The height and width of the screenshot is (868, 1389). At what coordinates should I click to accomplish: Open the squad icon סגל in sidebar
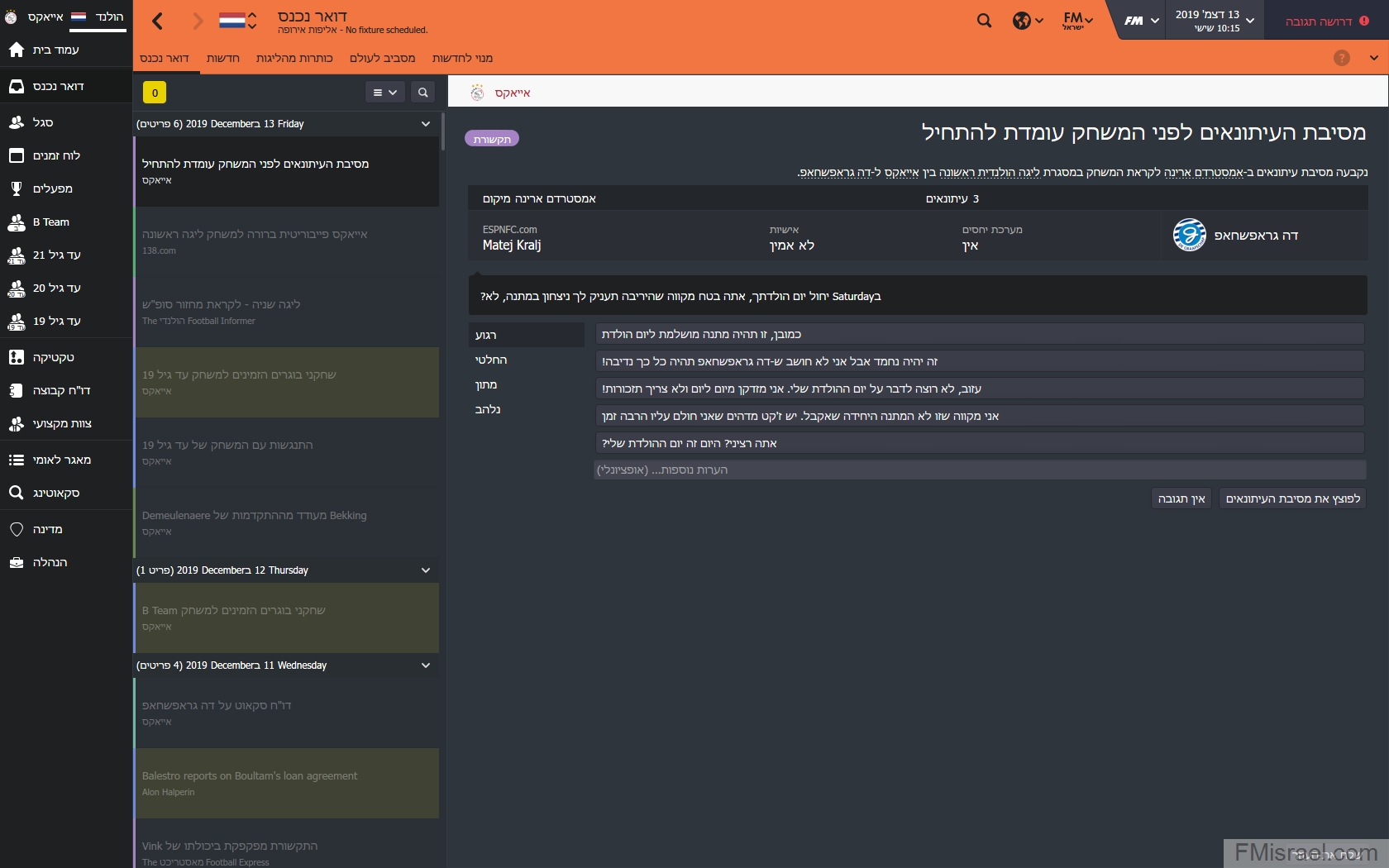[x=17, y=122]
